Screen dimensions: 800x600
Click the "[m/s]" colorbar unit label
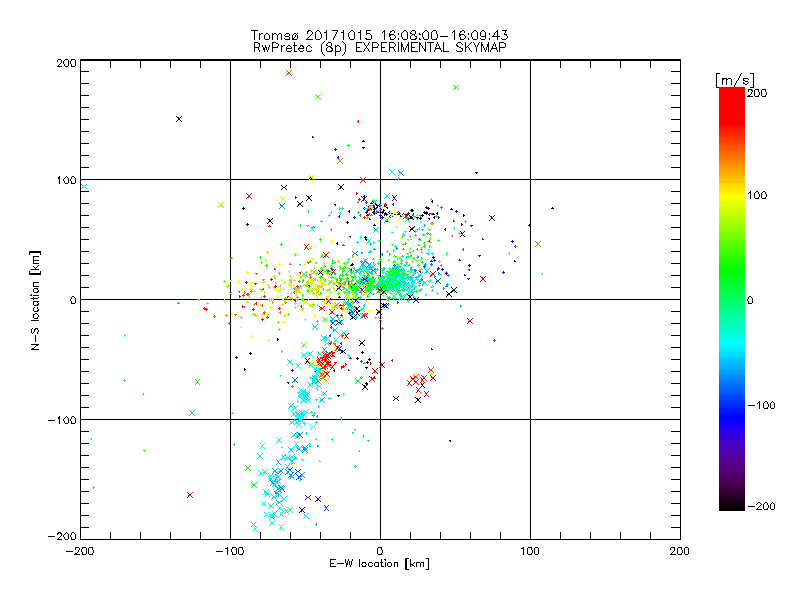coord(735,80)
